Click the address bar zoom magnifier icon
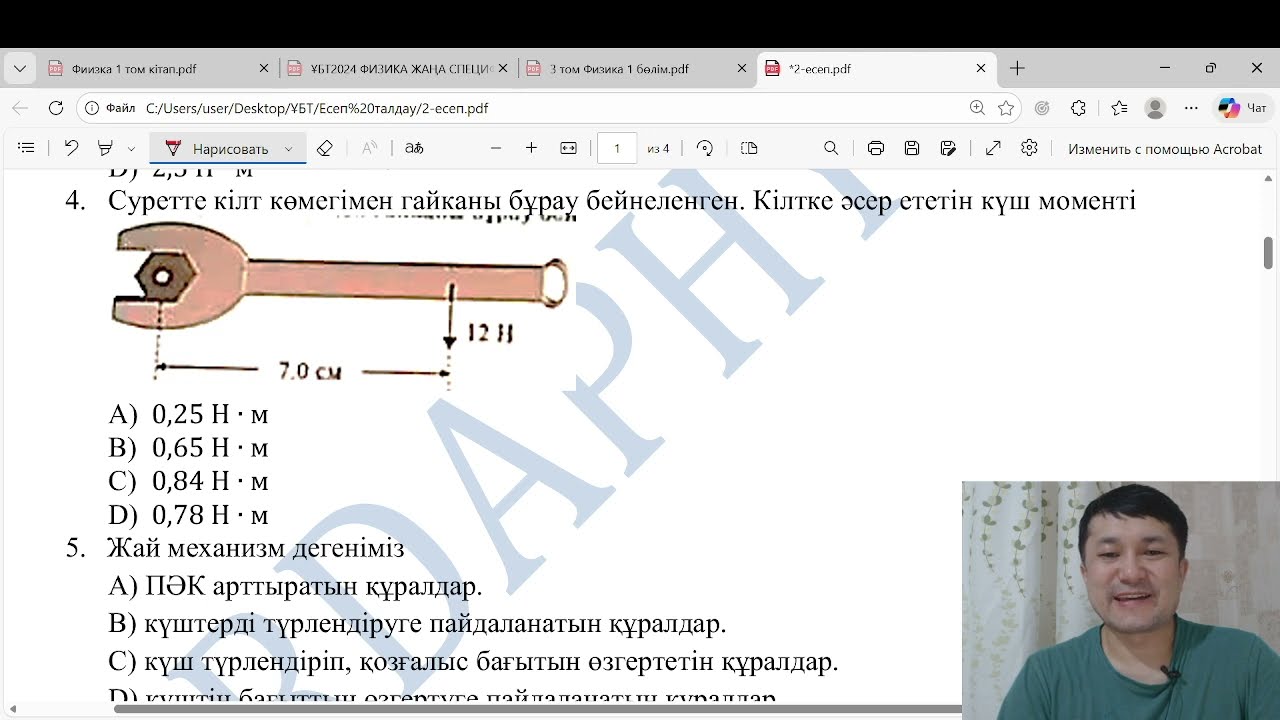The width and height of the screenshot is (1280, 720). (x=977, y=108)
